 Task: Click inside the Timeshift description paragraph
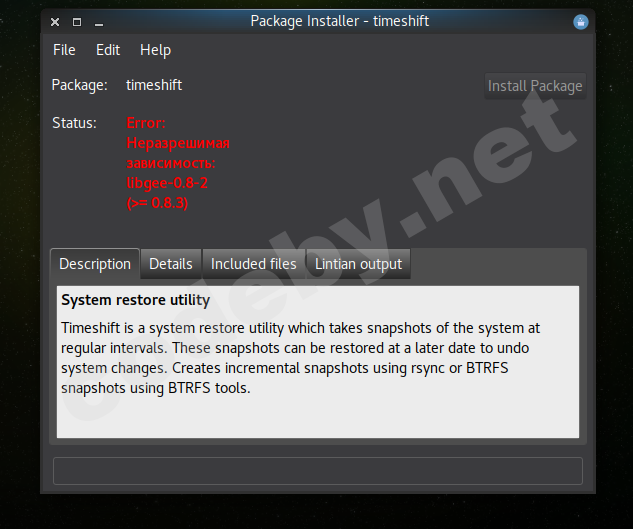tap(300, 357)
